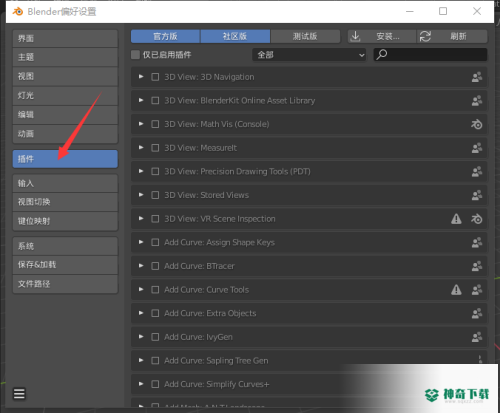
Task: Open the 动画 preferences section
Action: coord(65,134)
